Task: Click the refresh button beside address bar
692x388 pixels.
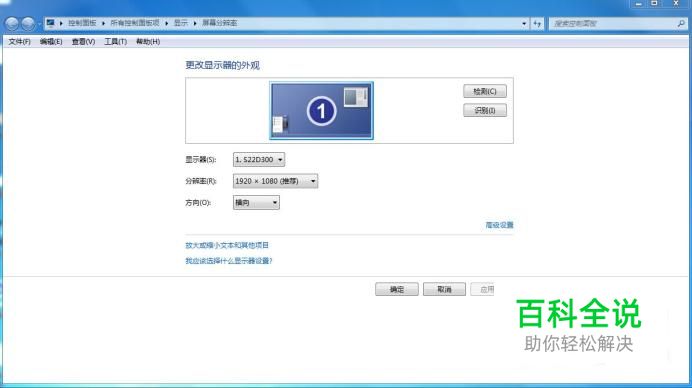Action: click(x=537, y=23)
